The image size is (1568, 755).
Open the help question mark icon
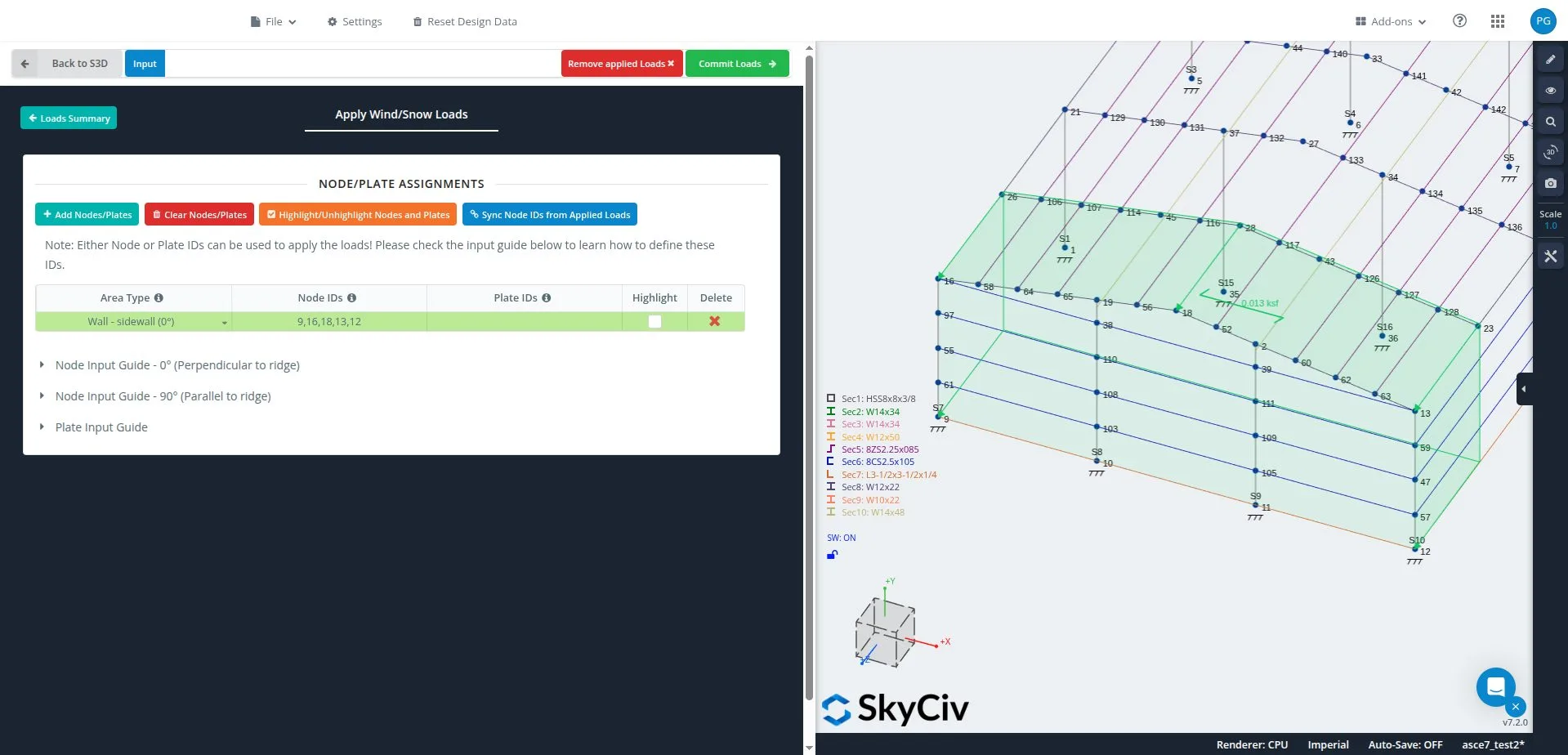click(1459, 21)
